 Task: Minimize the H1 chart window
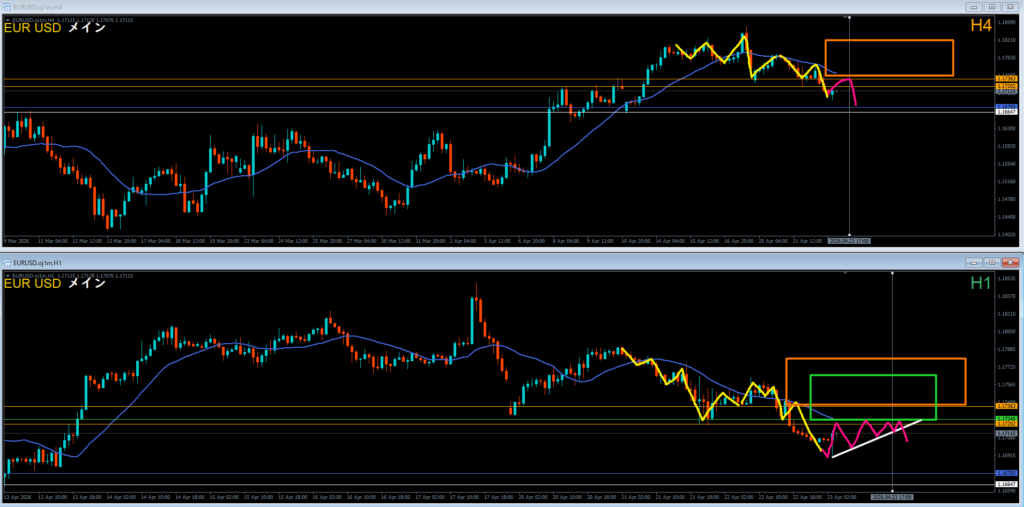pos(973,261)
